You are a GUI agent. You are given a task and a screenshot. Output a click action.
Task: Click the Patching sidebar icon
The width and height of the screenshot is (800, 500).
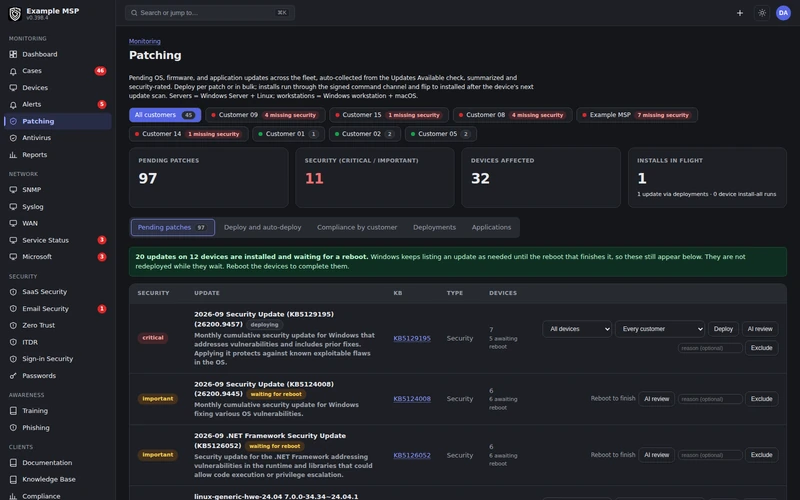(x=13, y=121)
